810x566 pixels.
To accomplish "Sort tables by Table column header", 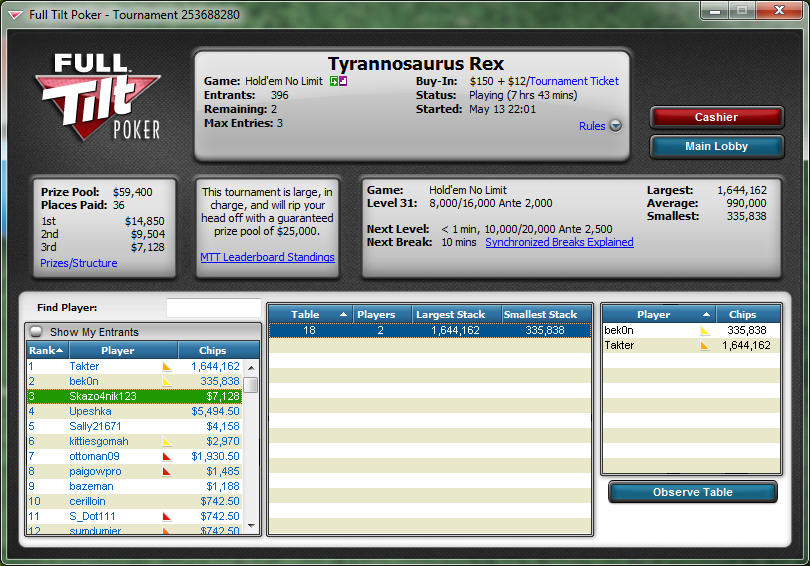I will tap(310, 315).
